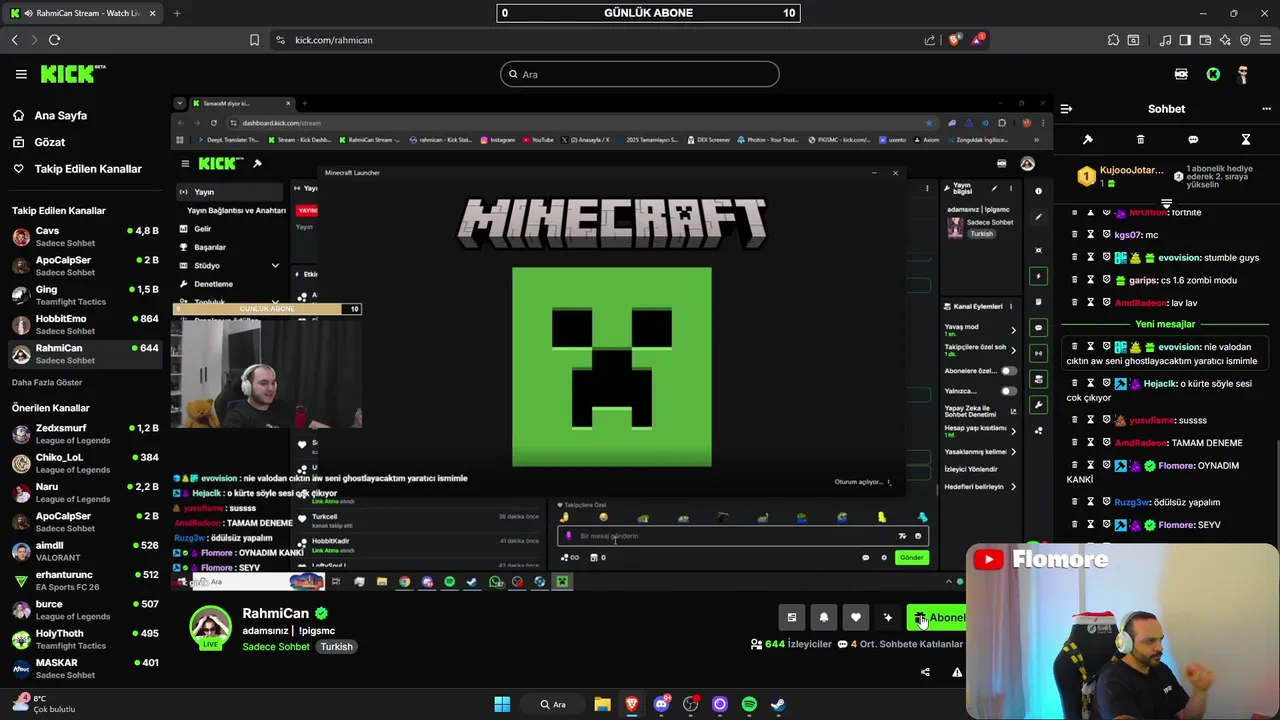Toggle the 'Yalnızca...' switch in the streamed dashboard
The height and width of the screenshot is (720, 1280).
[1008, 391]
